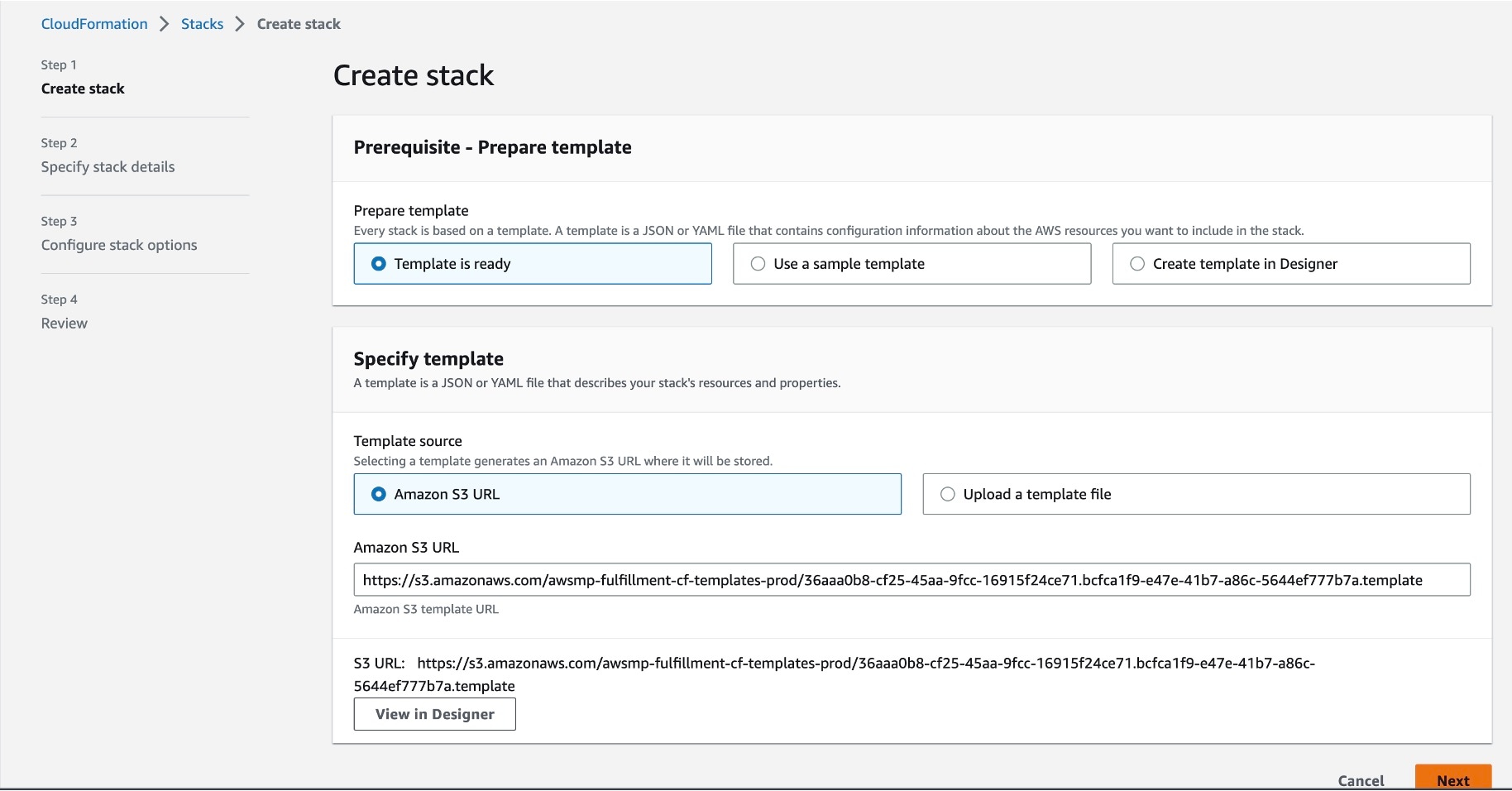Viewport: 1512px width, 791px height.
Task: Go to Stacks breadcrumb link
Action: tap(202, 24)
